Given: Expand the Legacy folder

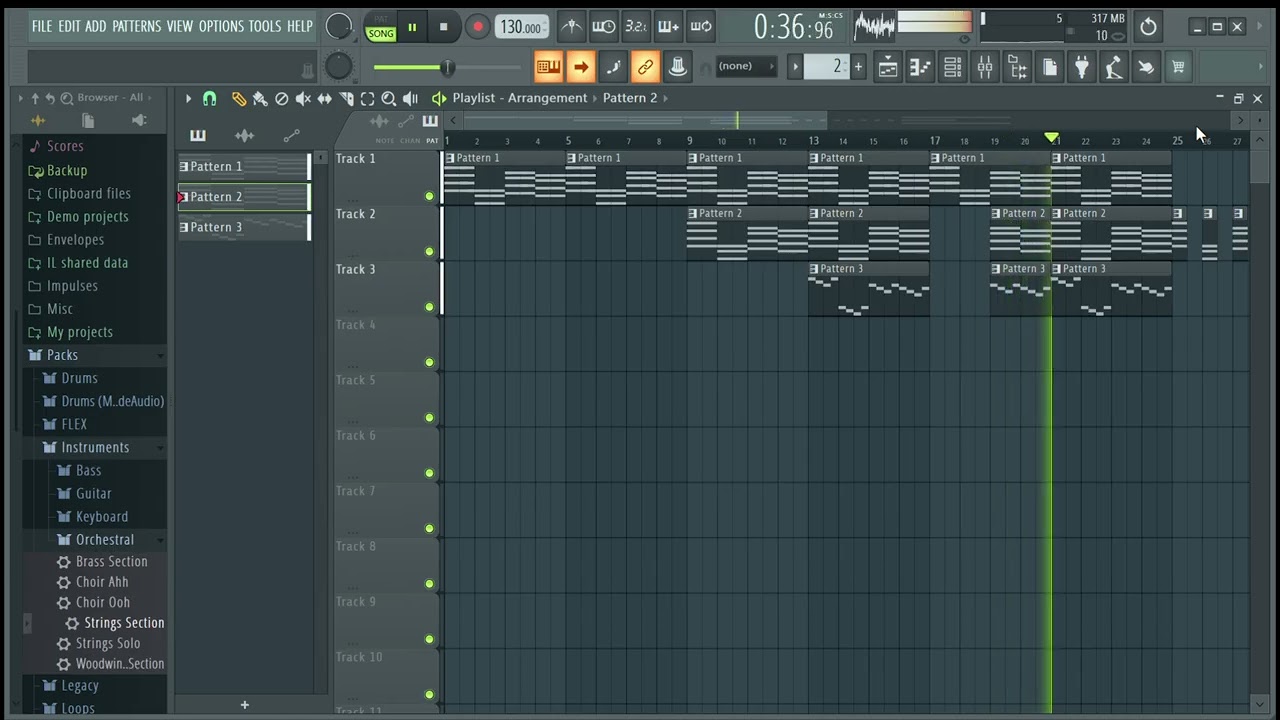Looking at the screenshot, I should coord(79,686).
